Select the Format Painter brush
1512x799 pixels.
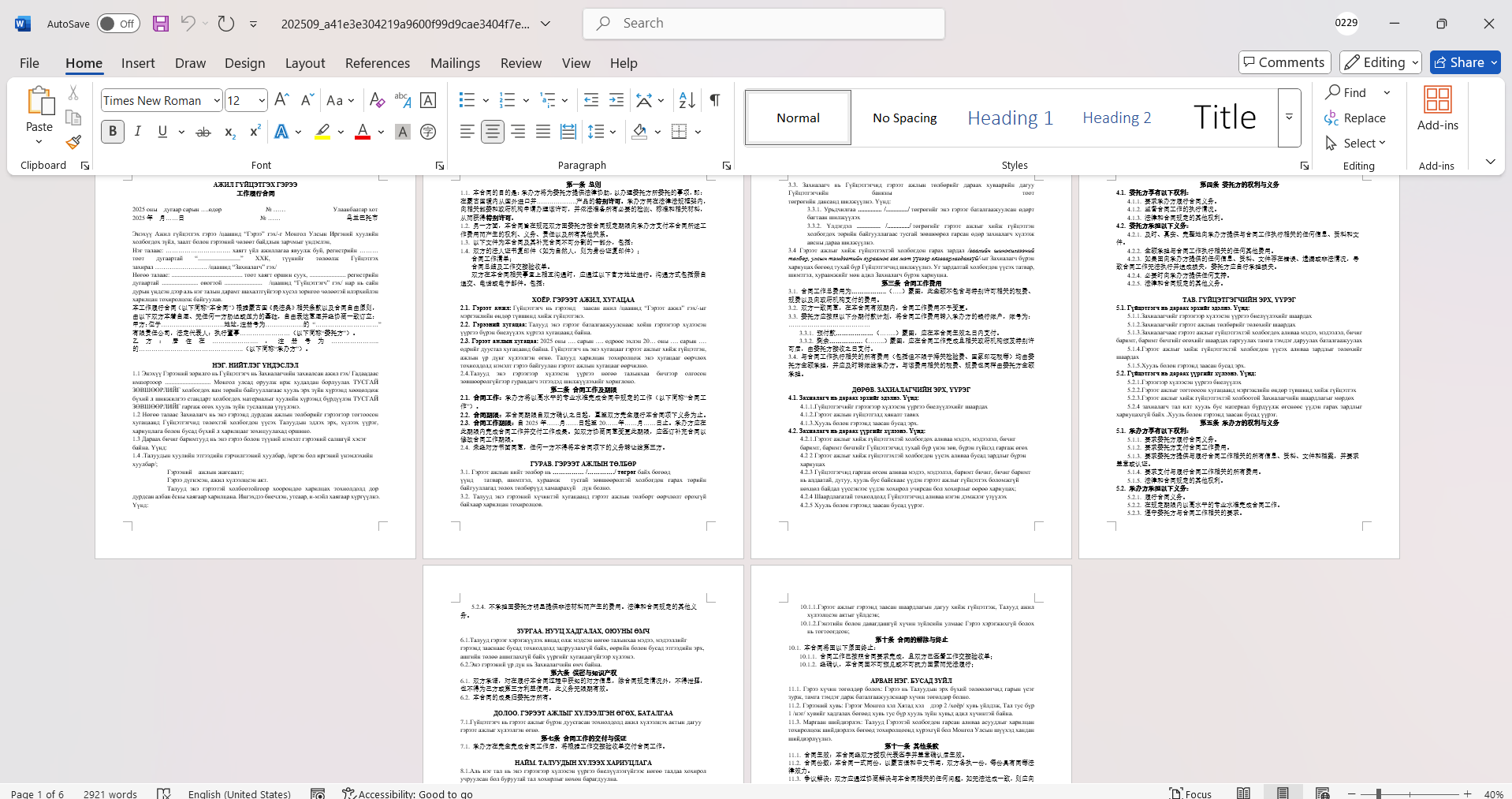73,142
